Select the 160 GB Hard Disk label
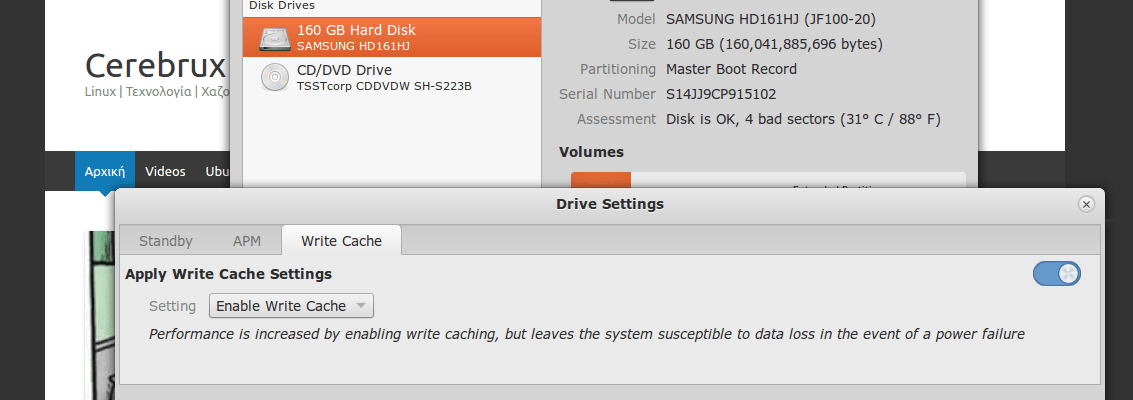The height and width of the screenshot is (400, 1133). coord(356,30)
